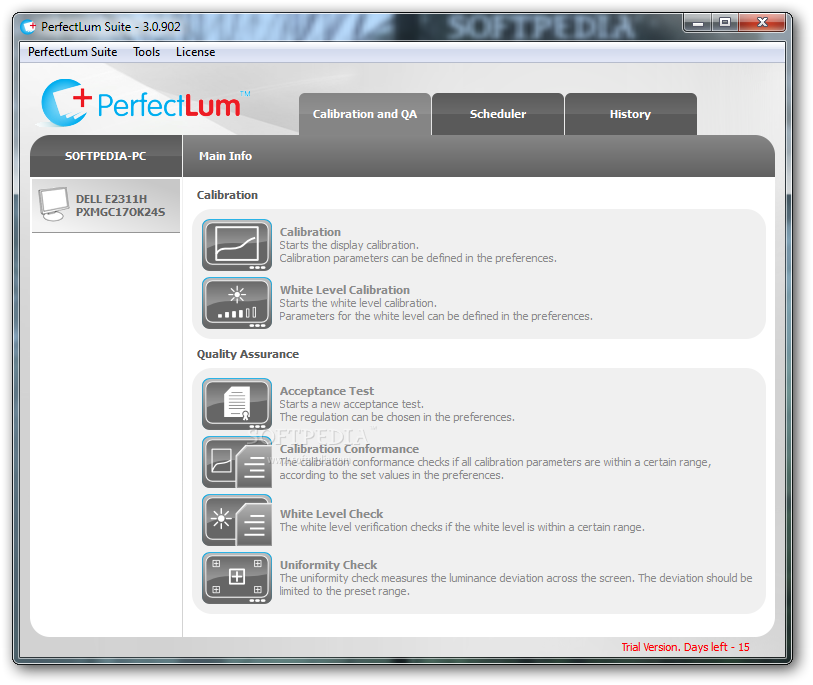
Task: Click the Acceptance Test title
Action: [x=327, y=391]
